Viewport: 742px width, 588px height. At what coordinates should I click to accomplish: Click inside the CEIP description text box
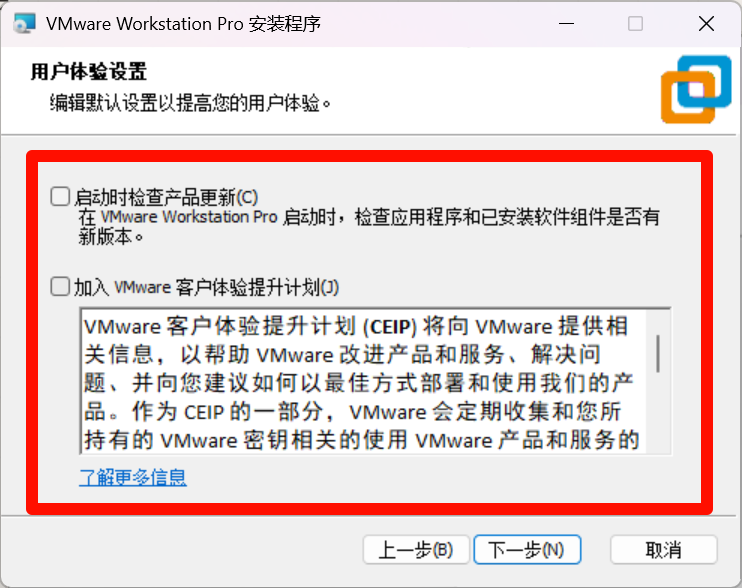(362, 382)
